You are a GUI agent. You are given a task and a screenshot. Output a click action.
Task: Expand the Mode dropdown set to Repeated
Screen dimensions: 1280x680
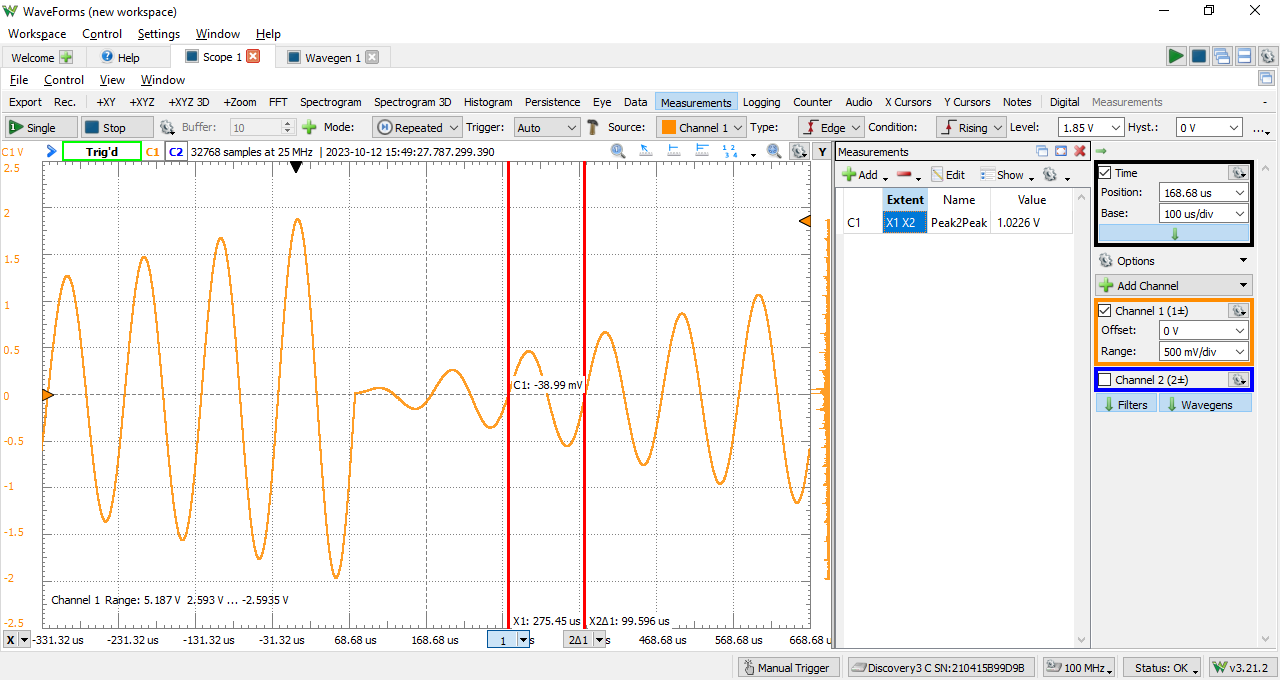(417, 127)
